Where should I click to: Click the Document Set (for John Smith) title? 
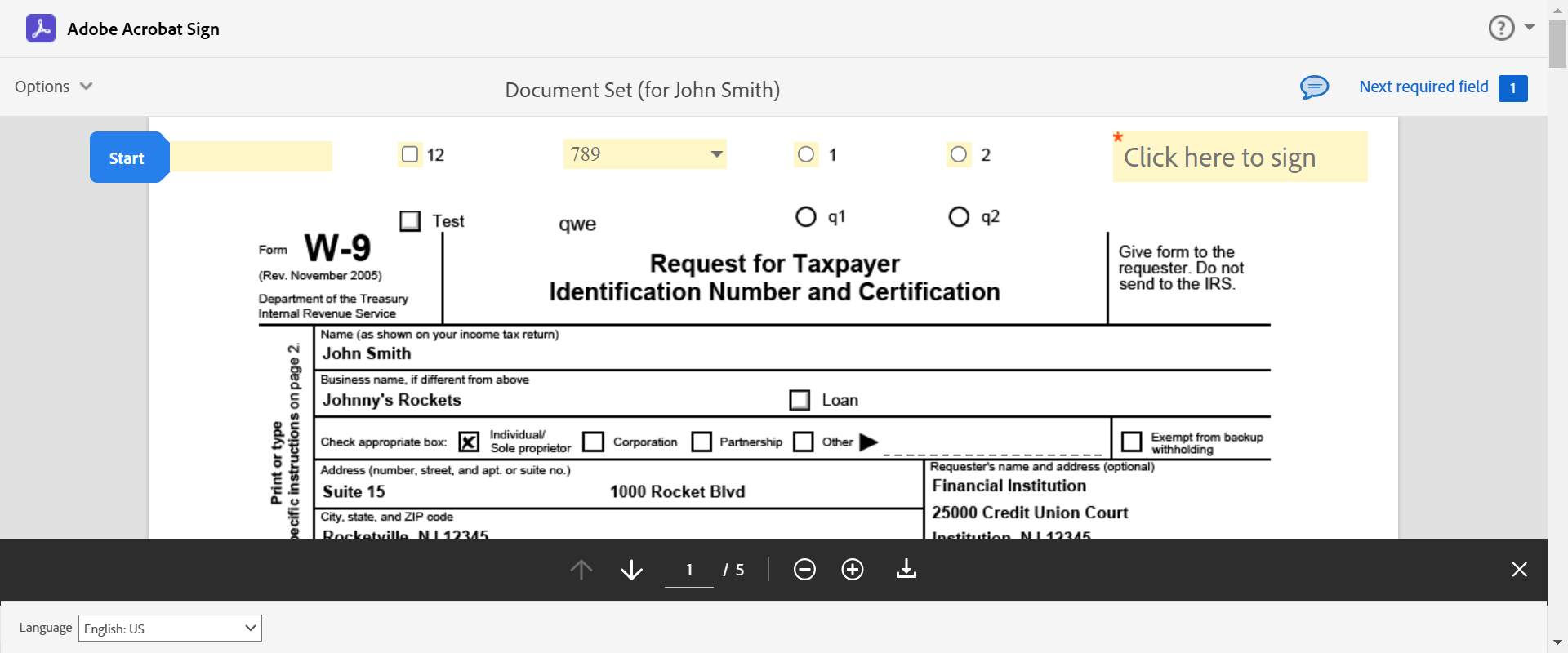(x=643, y=90)
